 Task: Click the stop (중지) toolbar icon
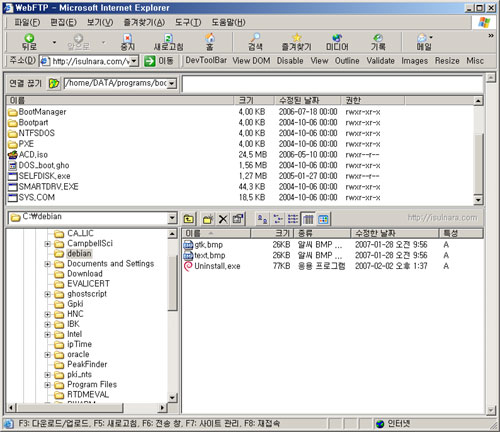point(127,42)
